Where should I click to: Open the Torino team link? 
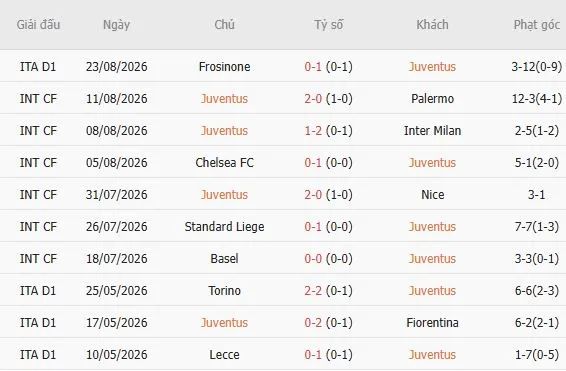point(224,291)
